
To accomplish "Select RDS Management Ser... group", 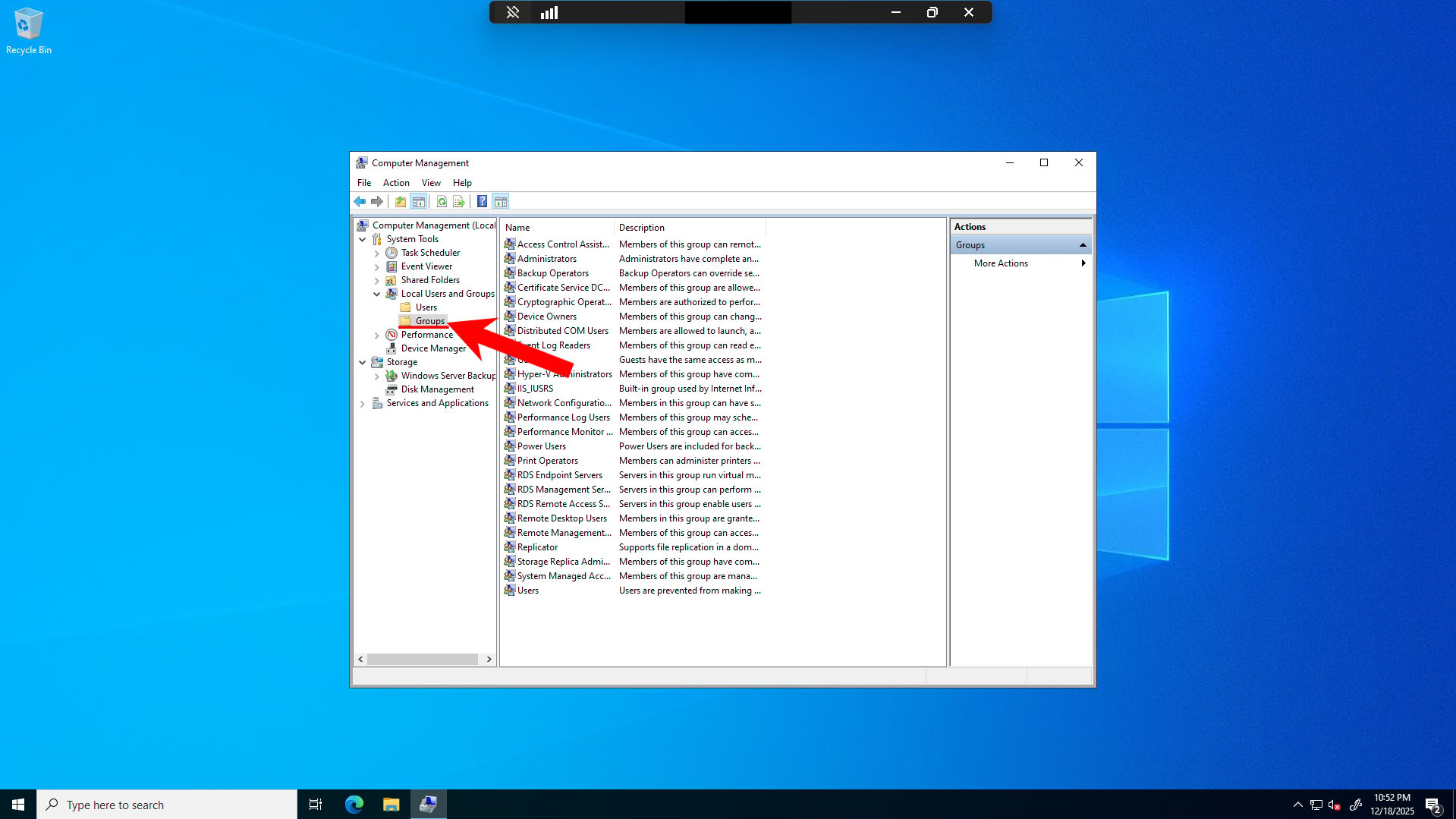I will click(564, 490).
